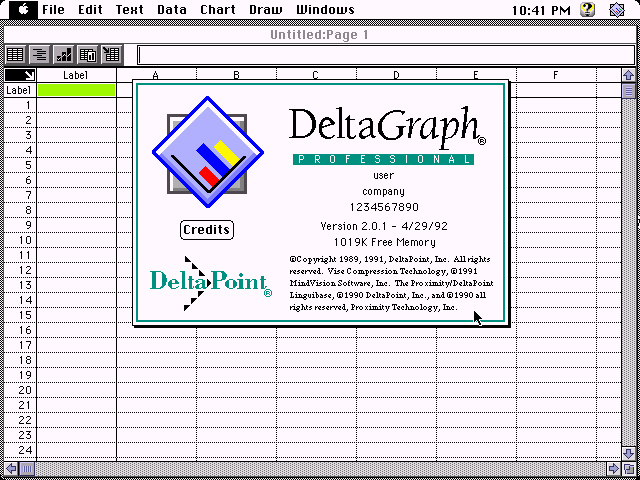Click the DeltaGraph diamond chart logo
The height and width of the screenshot is (480, 640).
(208, 152)
